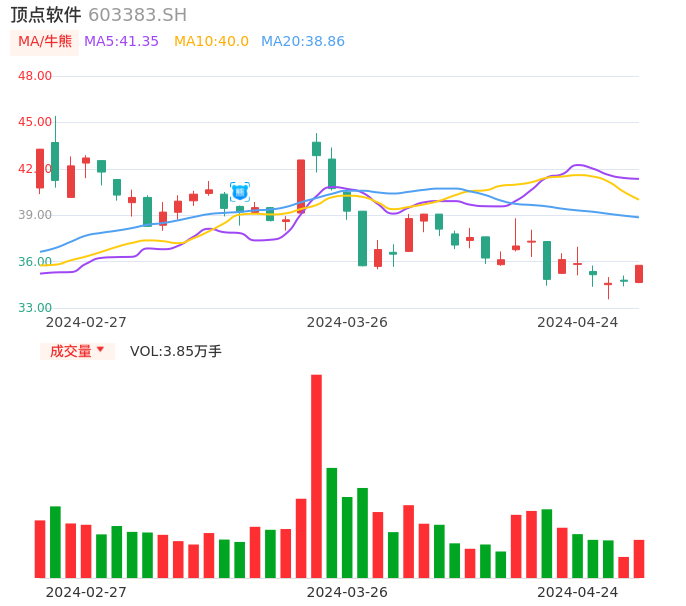Click the MA5:41.35 legend label
686x606 pixels.
click(x=121, y=41)
